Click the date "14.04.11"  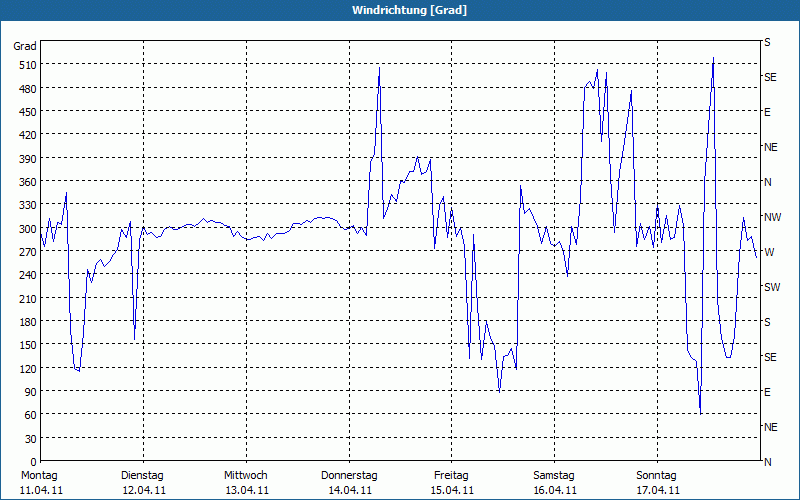pos(350,491)
